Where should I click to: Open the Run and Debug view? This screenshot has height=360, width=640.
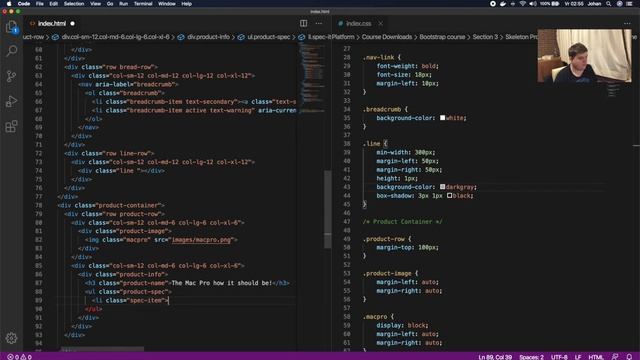pyautogui.click(x=11, y=101)
